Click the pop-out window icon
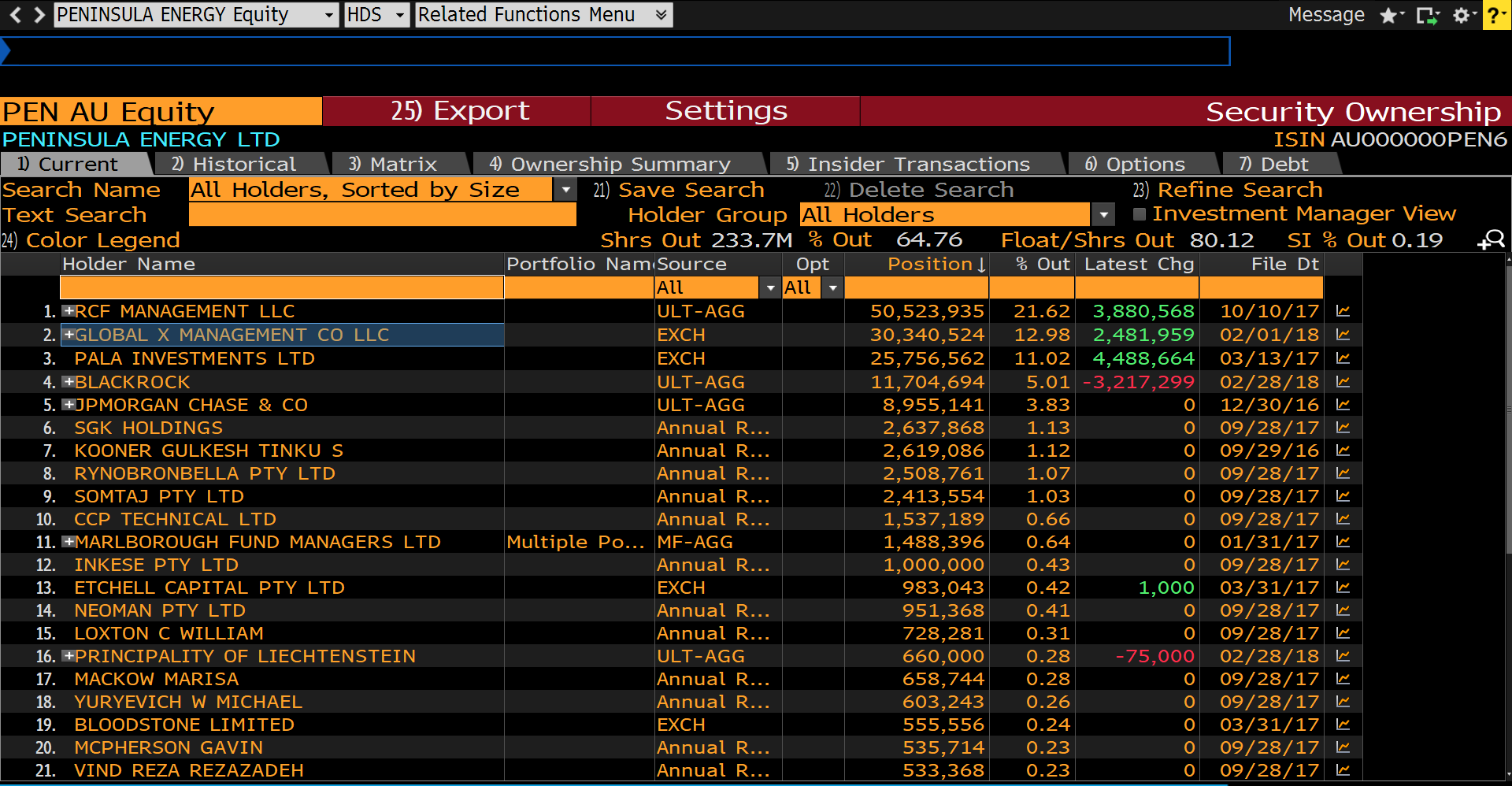1512x786 pixels. click(x=1428, y=15)
